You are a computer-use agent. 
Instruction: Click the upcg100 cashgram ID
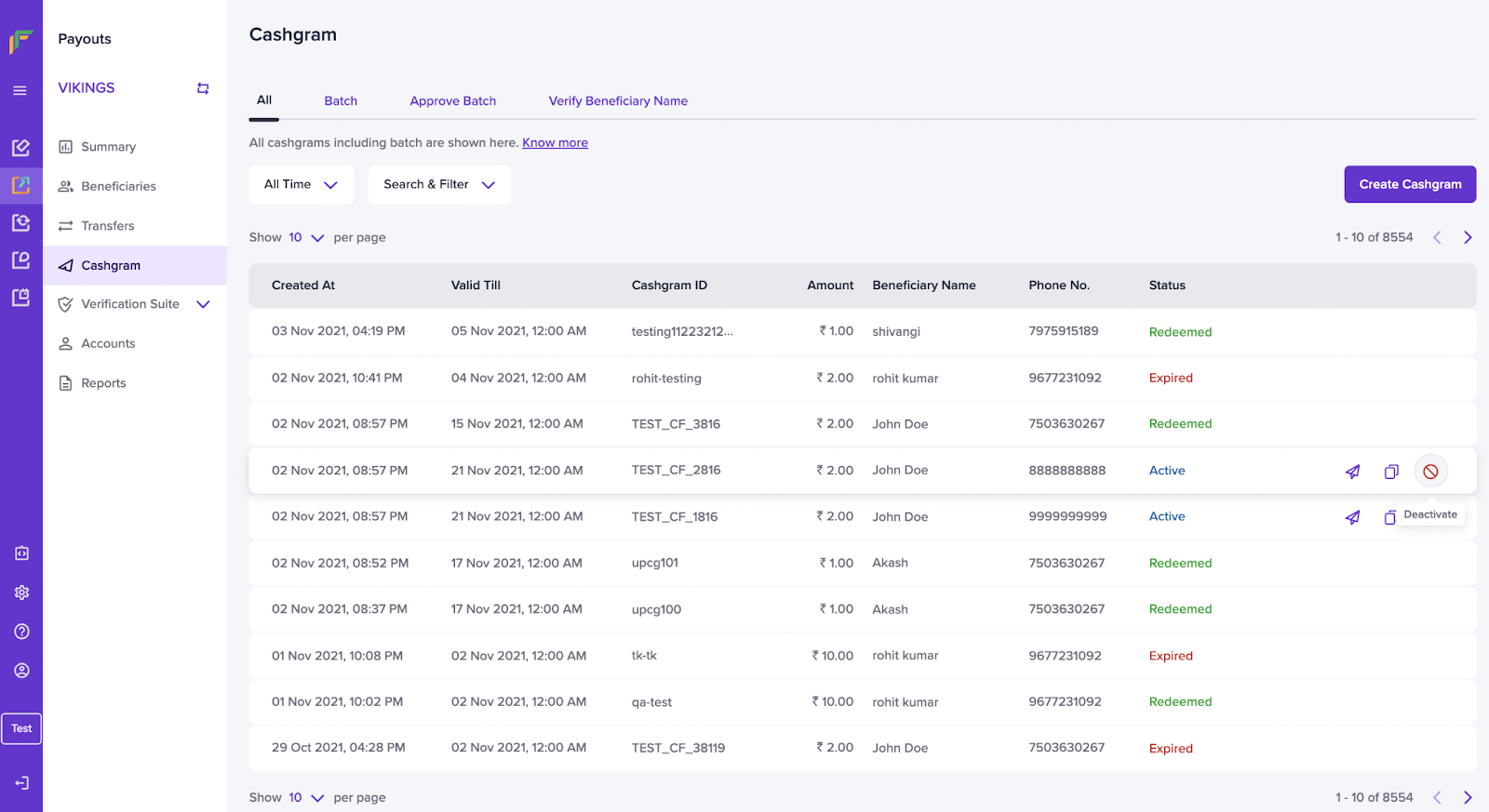(656, 610)
